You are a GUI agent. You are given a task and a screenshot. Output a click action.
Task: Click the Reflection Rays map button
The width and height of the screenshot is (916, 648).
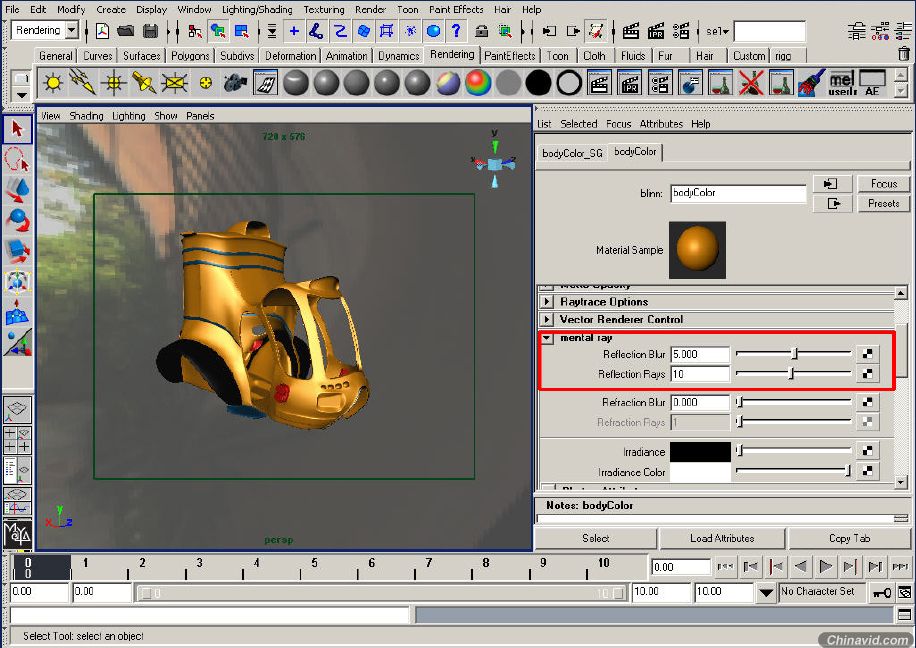pos(867,374)
